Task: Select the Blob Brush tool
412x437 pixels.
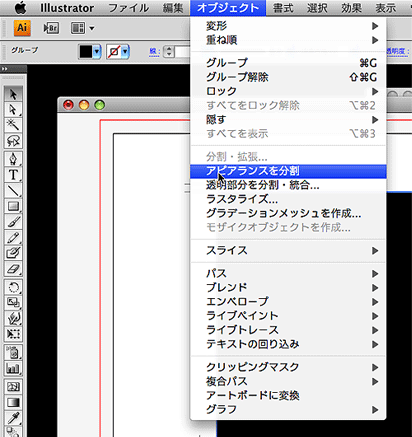Action: pyautogui.click(x=13, y=253)
